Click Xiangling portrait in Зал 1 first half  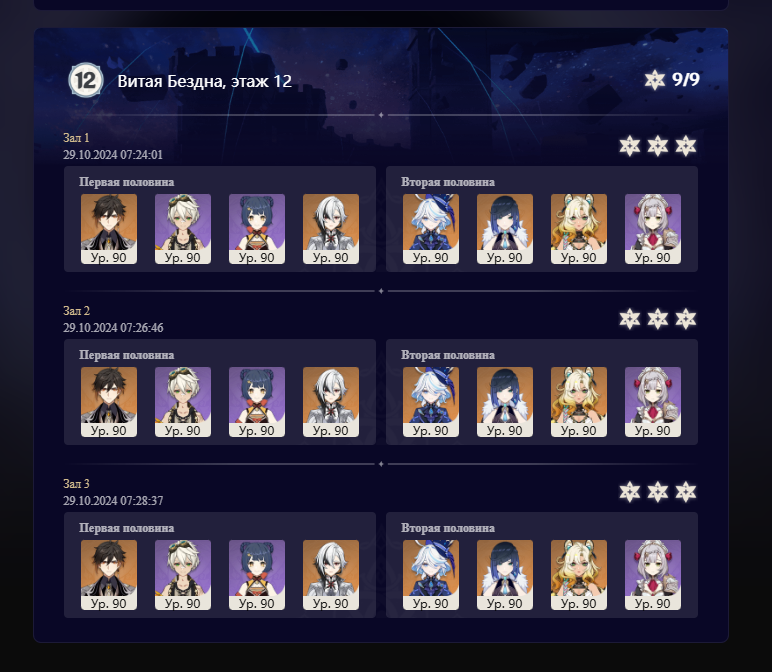click(257, 229)
